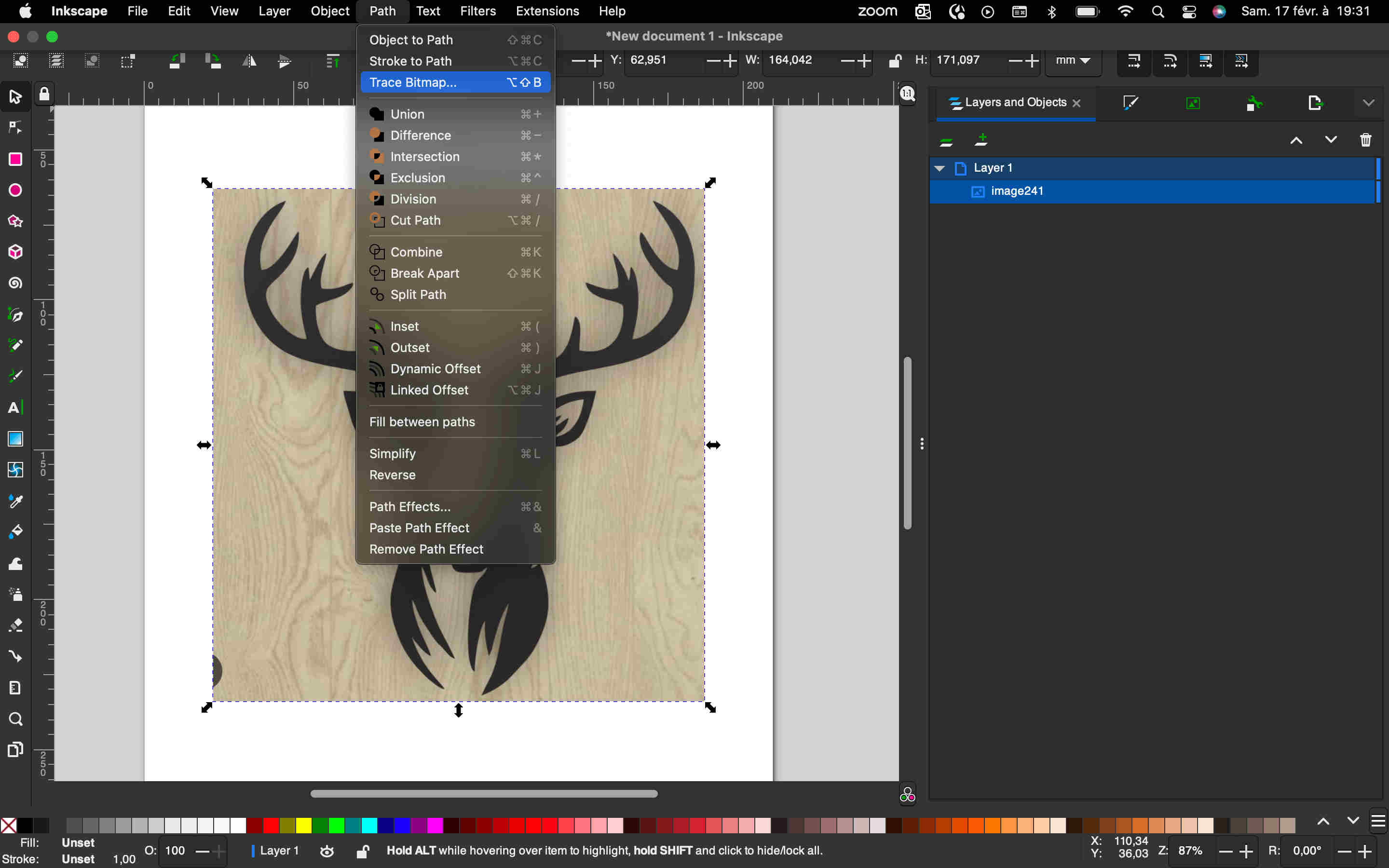Screen dimensions: 1389x868
Task: Toggle scale rounded corners with rectangles
Action: [x=1170, y=60]
